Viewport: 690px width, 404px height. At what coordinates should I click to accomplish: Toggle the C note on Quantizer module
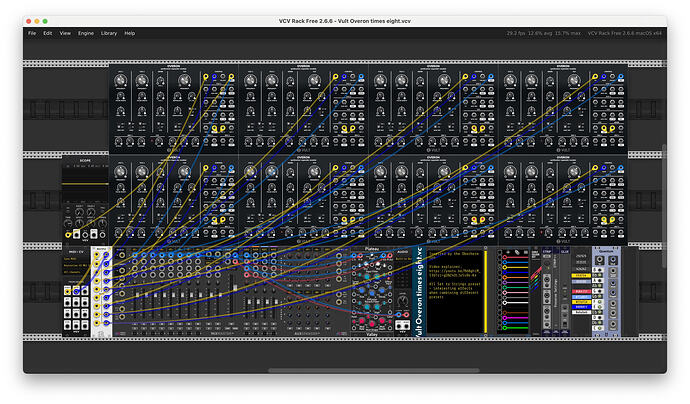click(x=598, y=328)
